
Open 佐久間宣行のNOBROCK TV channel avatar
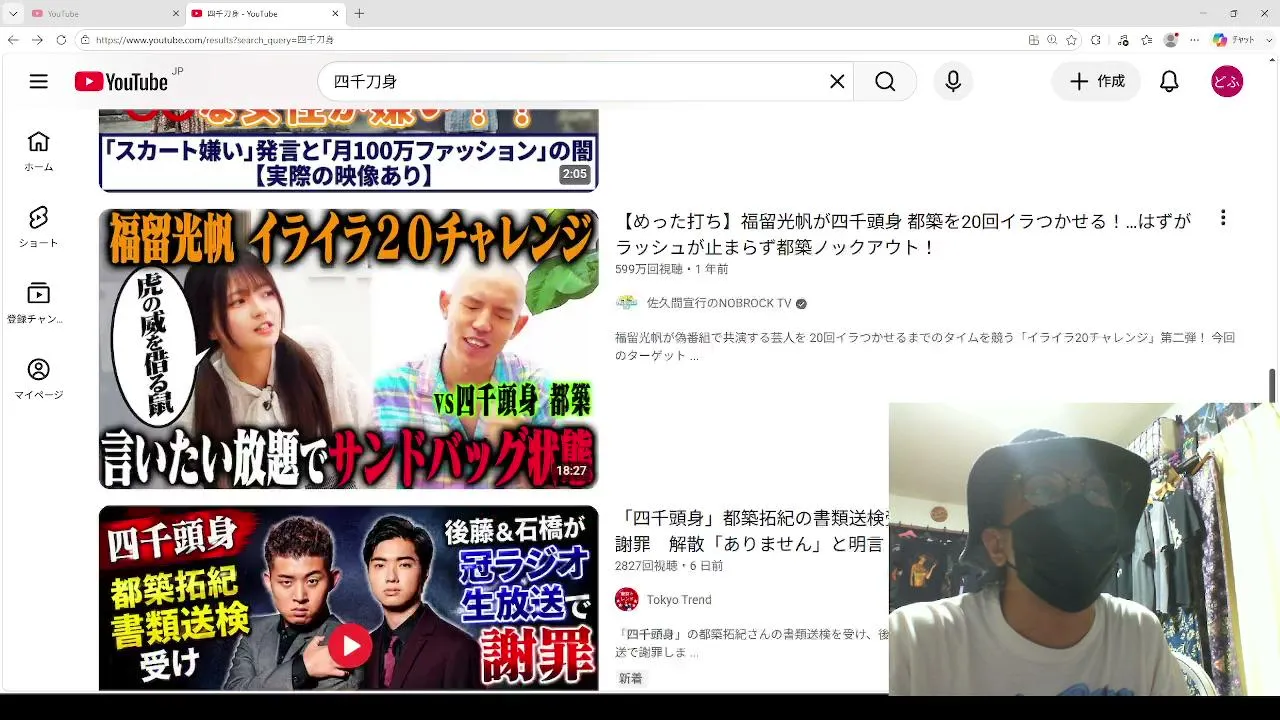(x=627, y=303)
